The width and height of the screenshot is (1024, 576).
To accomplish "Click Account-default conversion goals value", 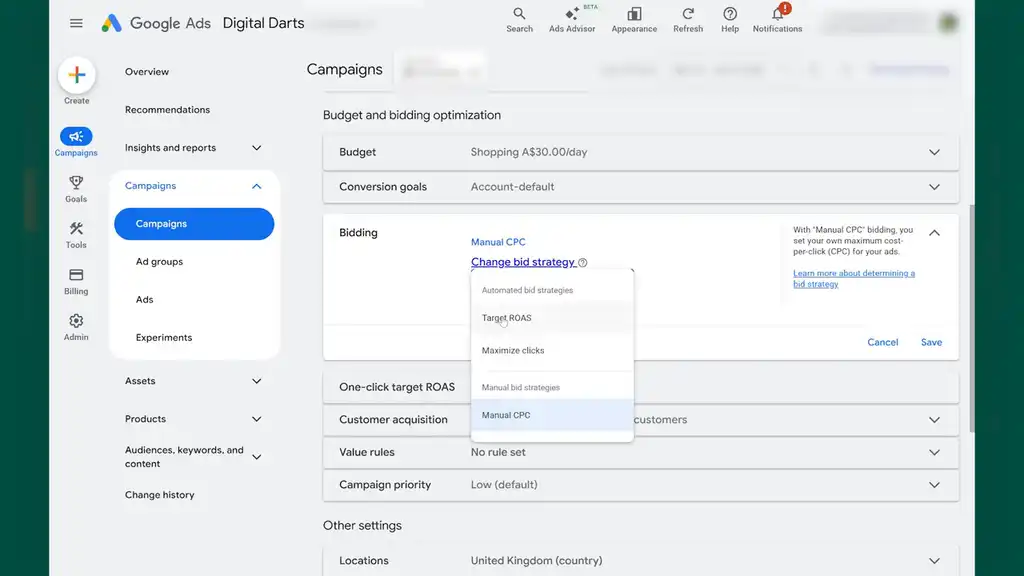I will point(513,187).
